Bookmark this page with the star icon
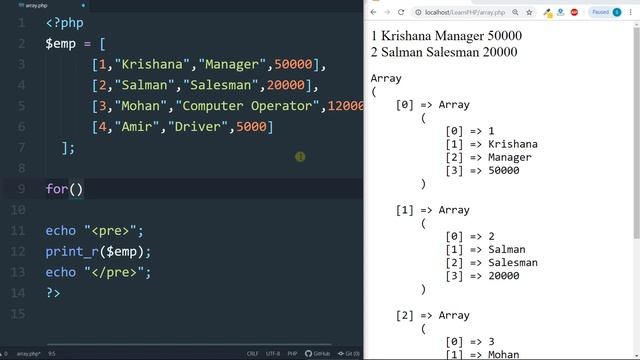Image resolution: width=640 pixels, height=360 pixels. [x=529, y=12]
